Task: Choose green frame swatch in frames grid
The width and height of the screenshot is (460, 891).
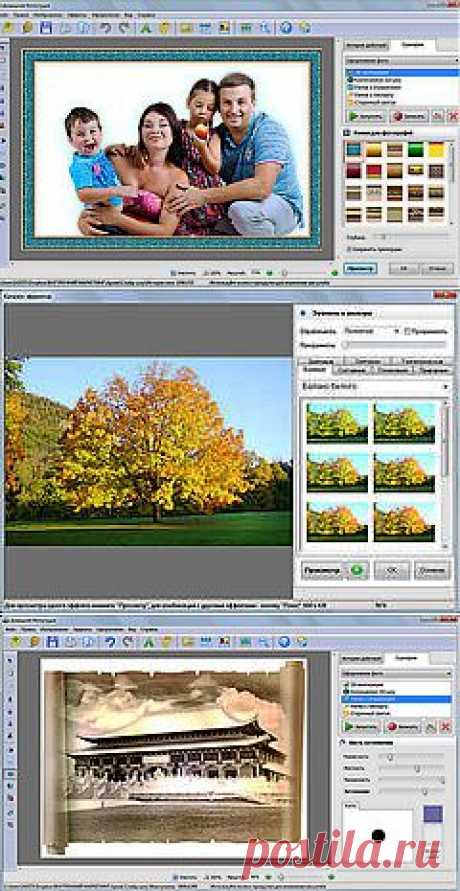Action: (415, 149)
